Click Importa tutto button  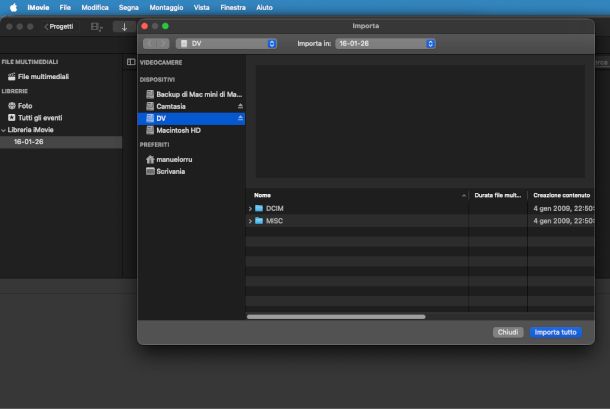pos(556,332)
